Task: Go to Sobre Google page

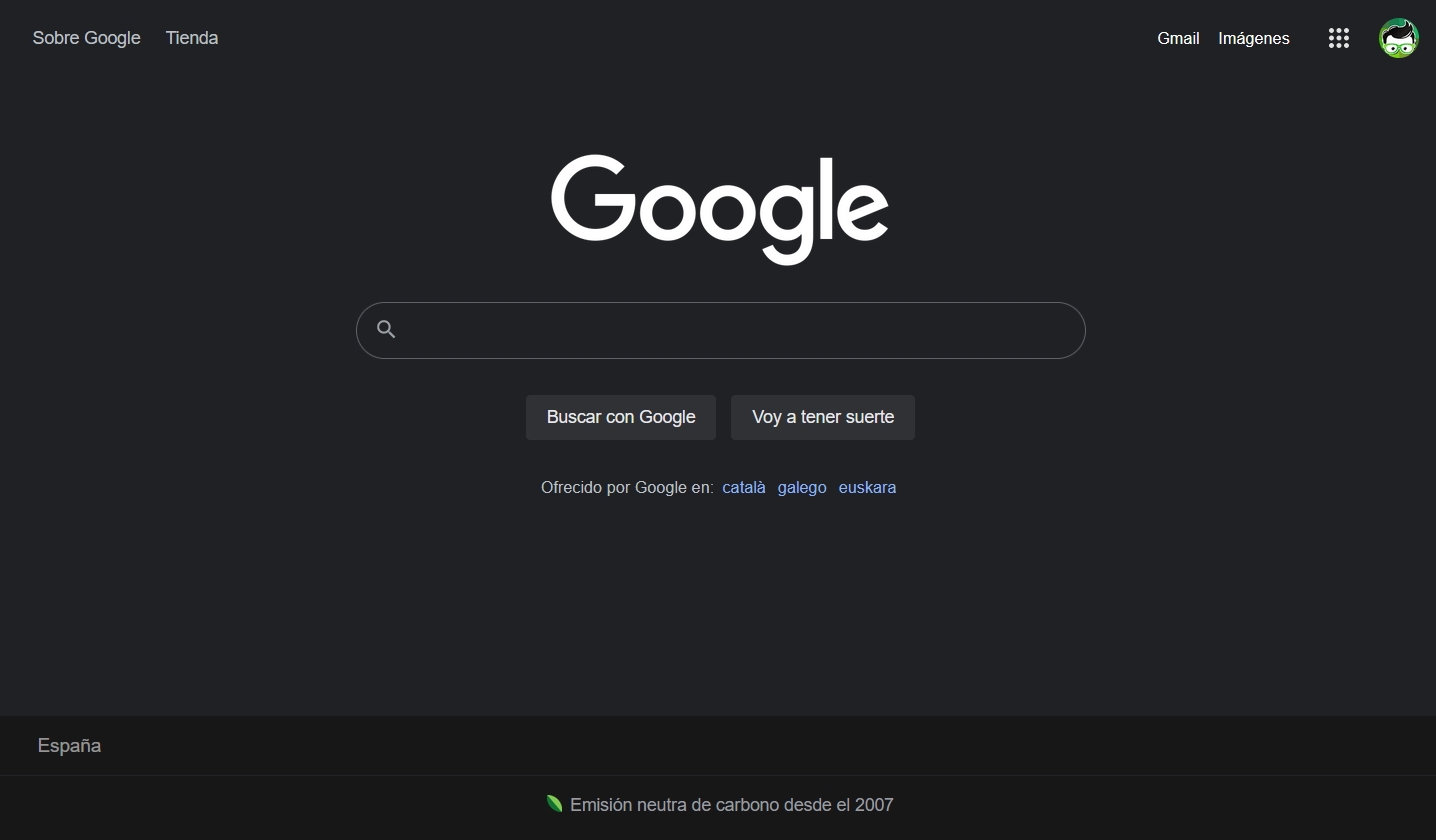Action: click(x=87, y=38)
